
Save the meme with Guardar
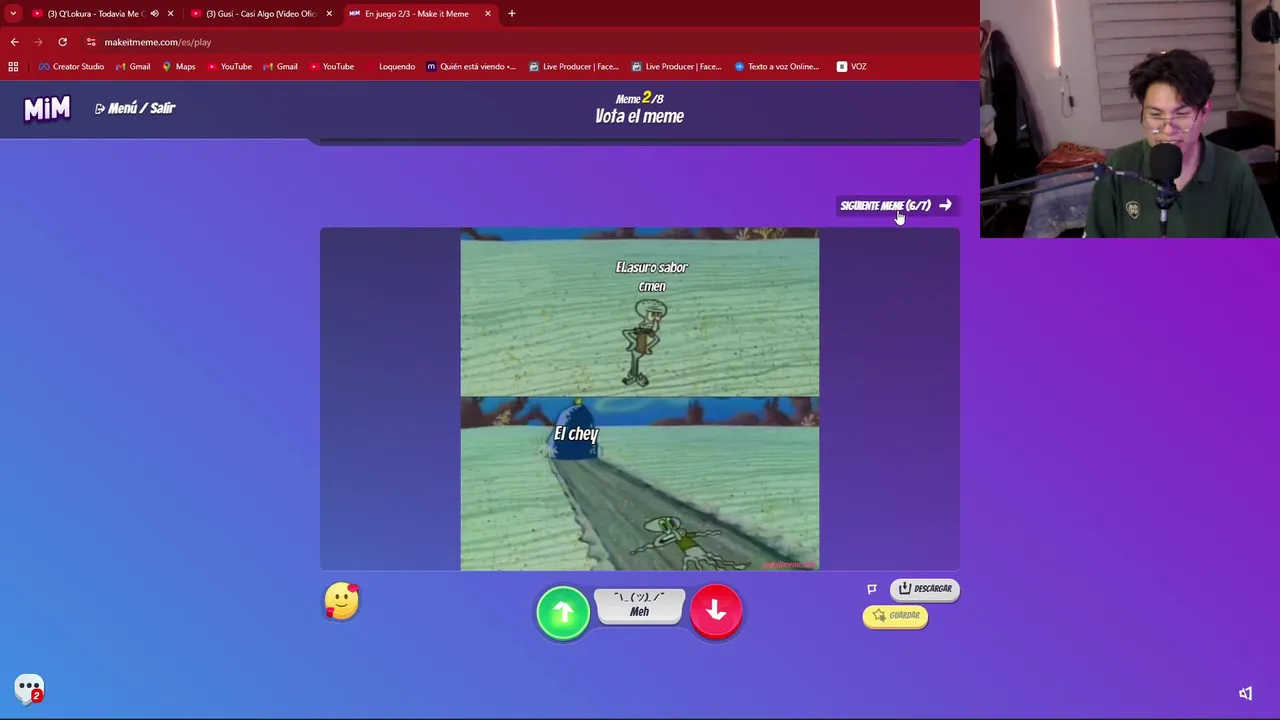tap(896, 616)
